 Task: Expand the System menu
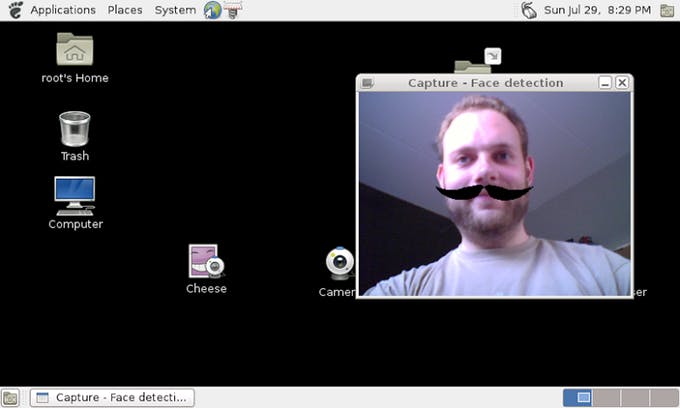175,10
